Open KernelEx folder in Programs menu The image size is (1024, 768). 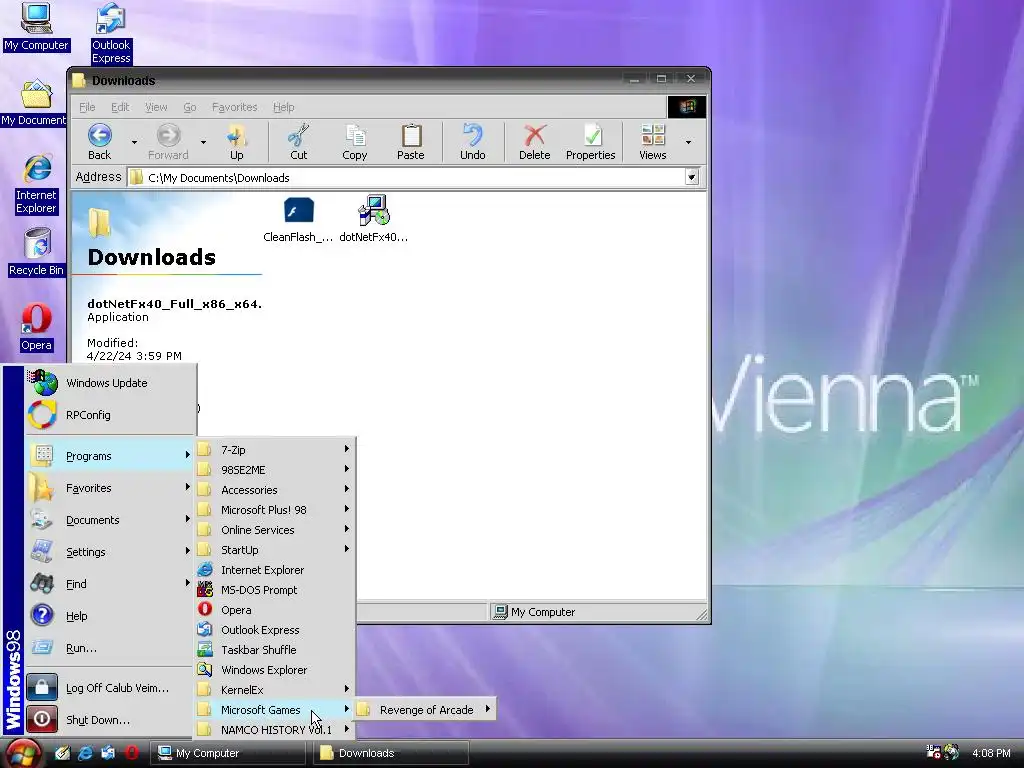coord(276,690)
